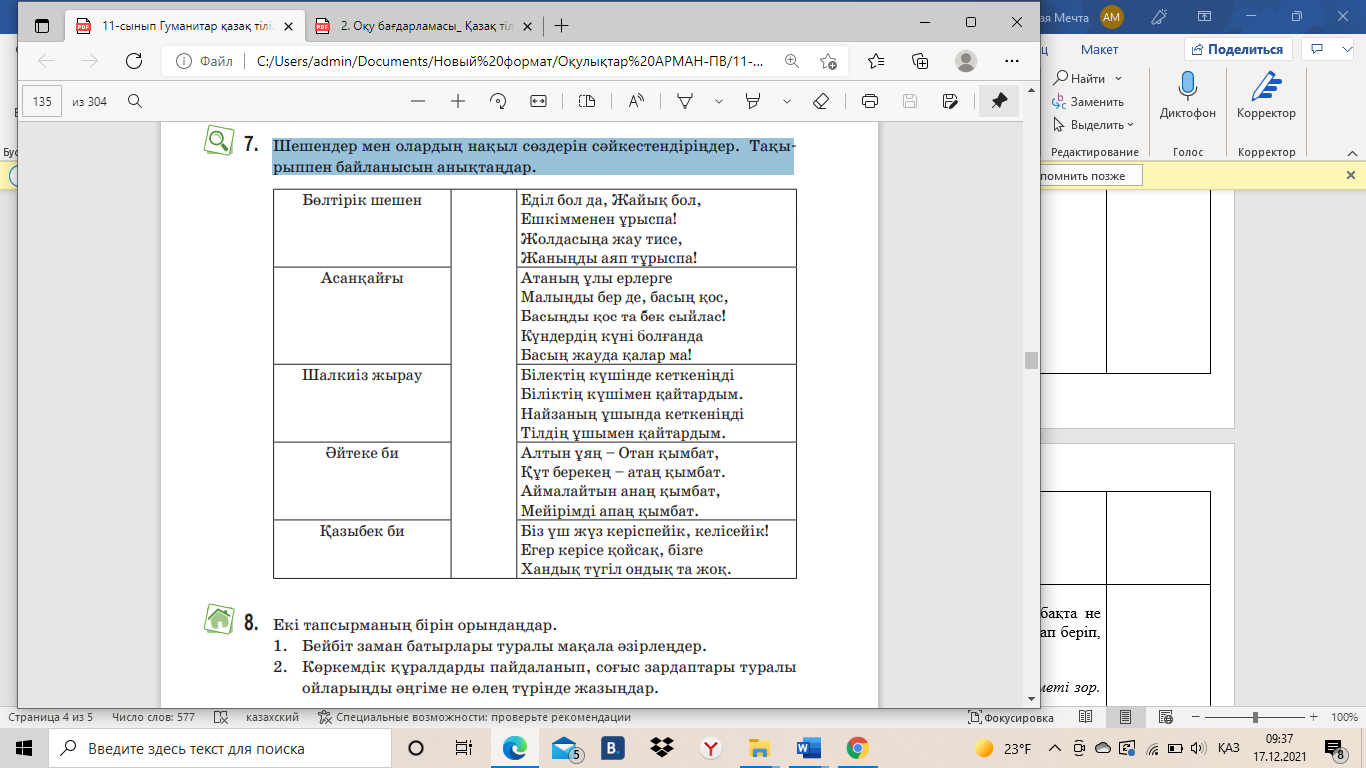The height and width of the screenshot is (768, 1366).
Task: Zoom out of the PDF
Action: tap(418, 101)
